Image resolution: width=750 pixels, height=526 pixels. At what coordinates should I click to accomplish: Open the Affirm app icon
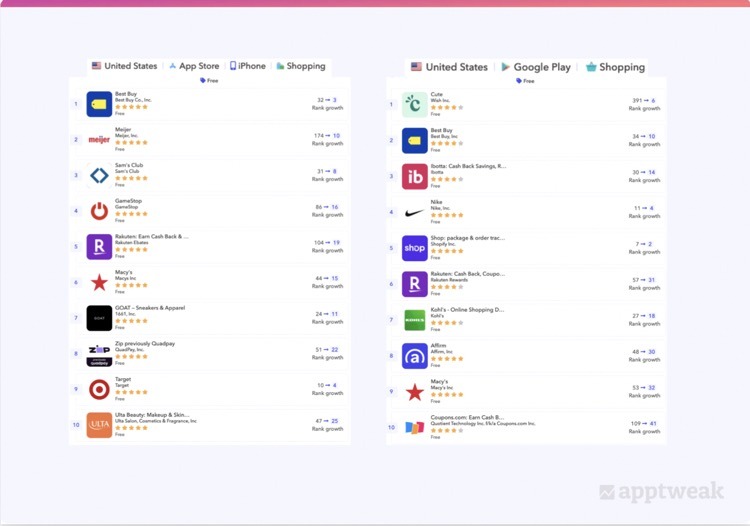pos(415,356)
